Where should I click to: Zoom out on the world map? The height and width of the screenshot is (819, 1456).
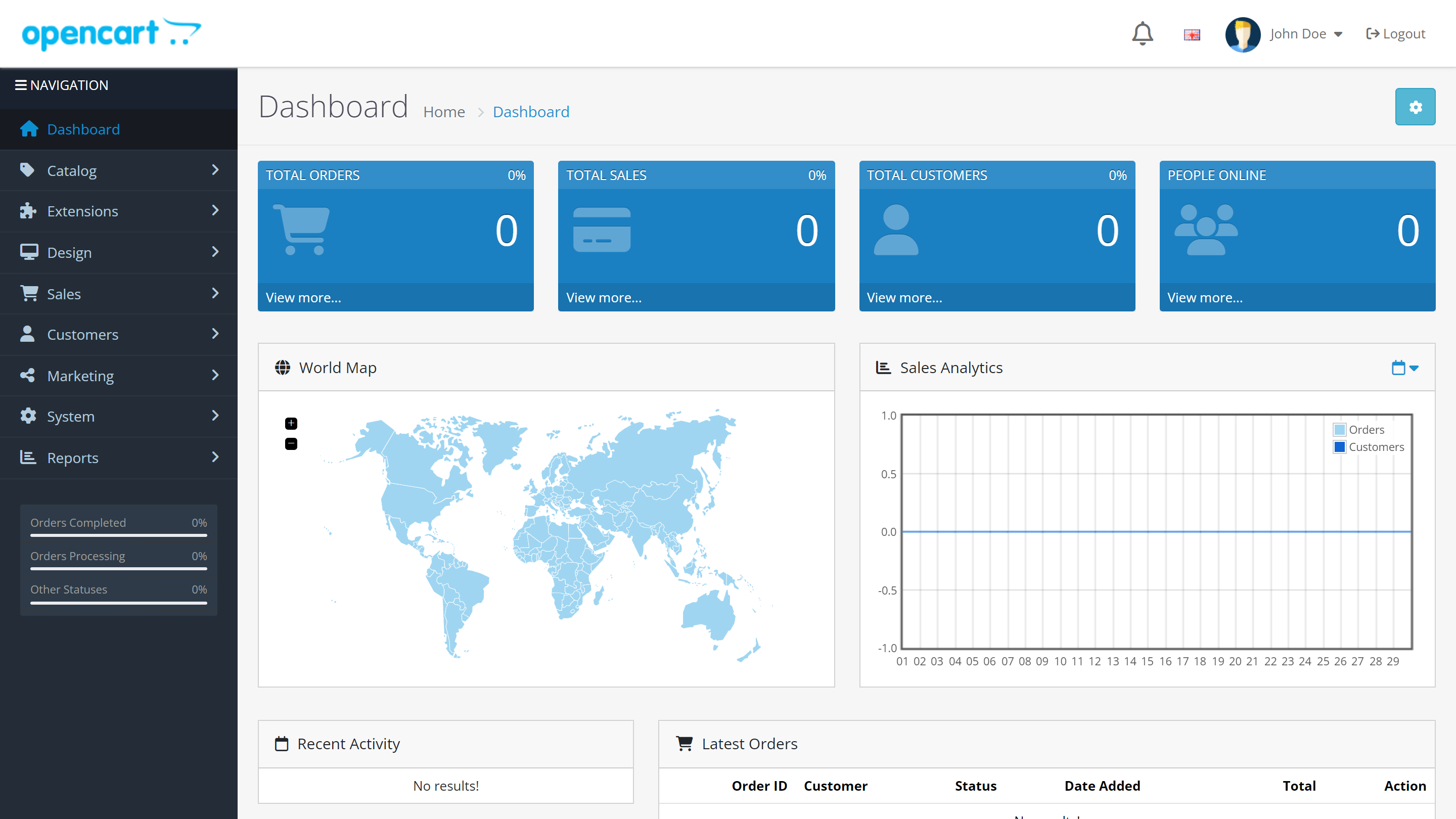pos(291,444)
